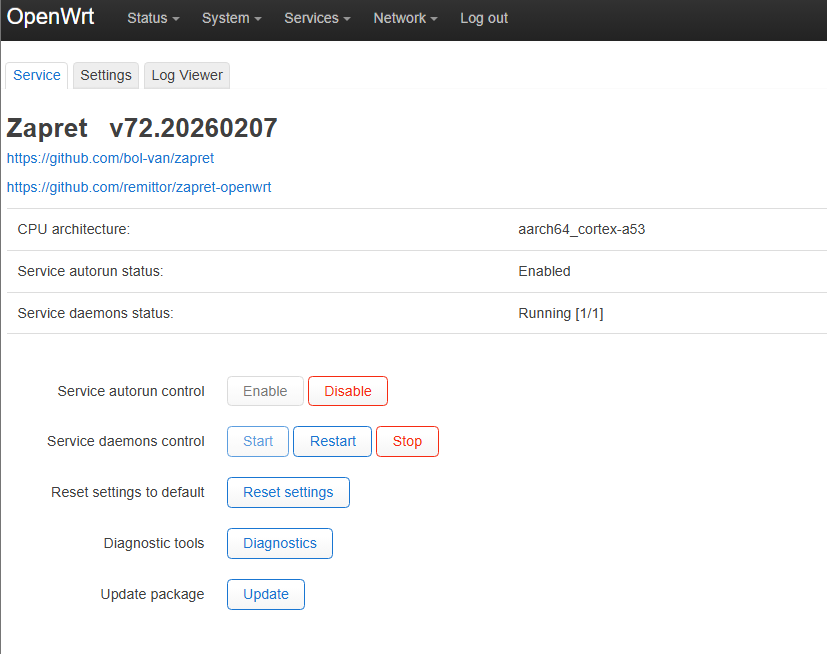Open the bol-van/zapret GitHub link

(110, 158)
